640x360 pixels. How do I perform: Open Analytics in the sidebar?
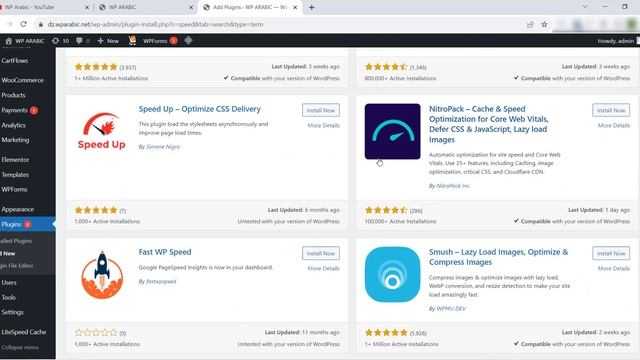point(13,125)
